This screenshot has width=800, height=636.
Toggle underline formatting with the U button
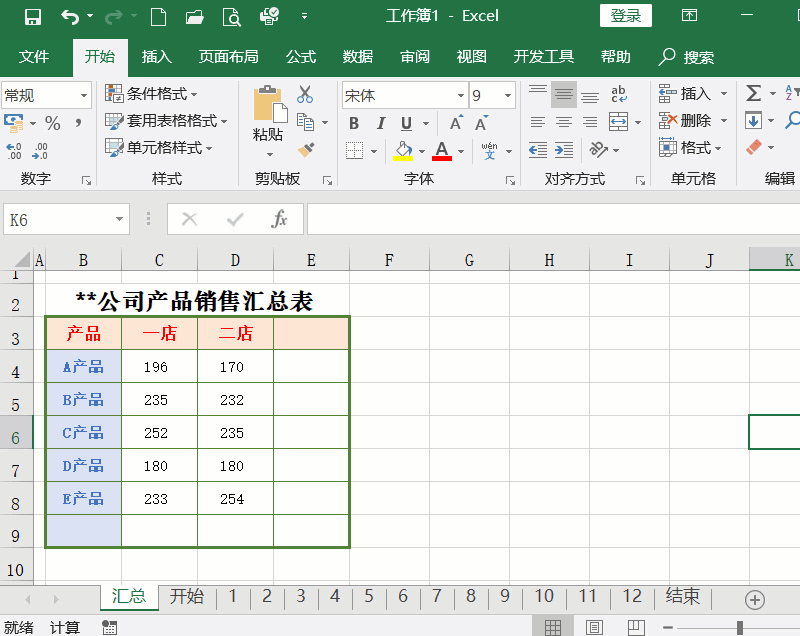(x=405, y=122)
